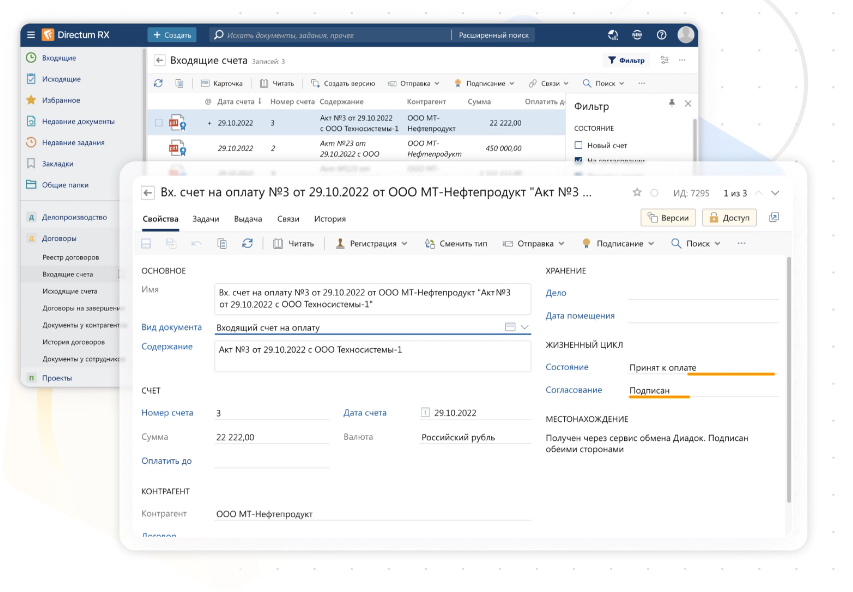Open the hamburger menu beside Directum RX

pyautogui.click(x=31, y=35)
